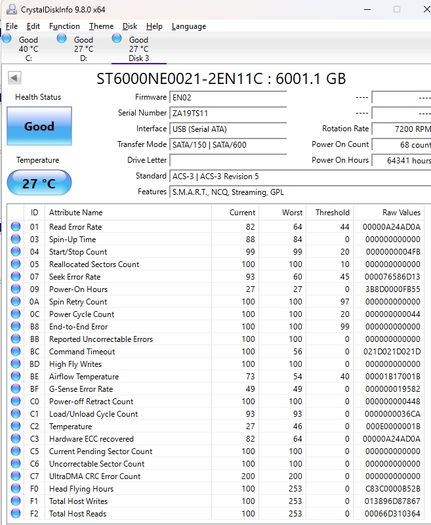Click the End-to-End Error status icon
The width and height of the screenshot is (431, 525).
(x=15, y=326)
